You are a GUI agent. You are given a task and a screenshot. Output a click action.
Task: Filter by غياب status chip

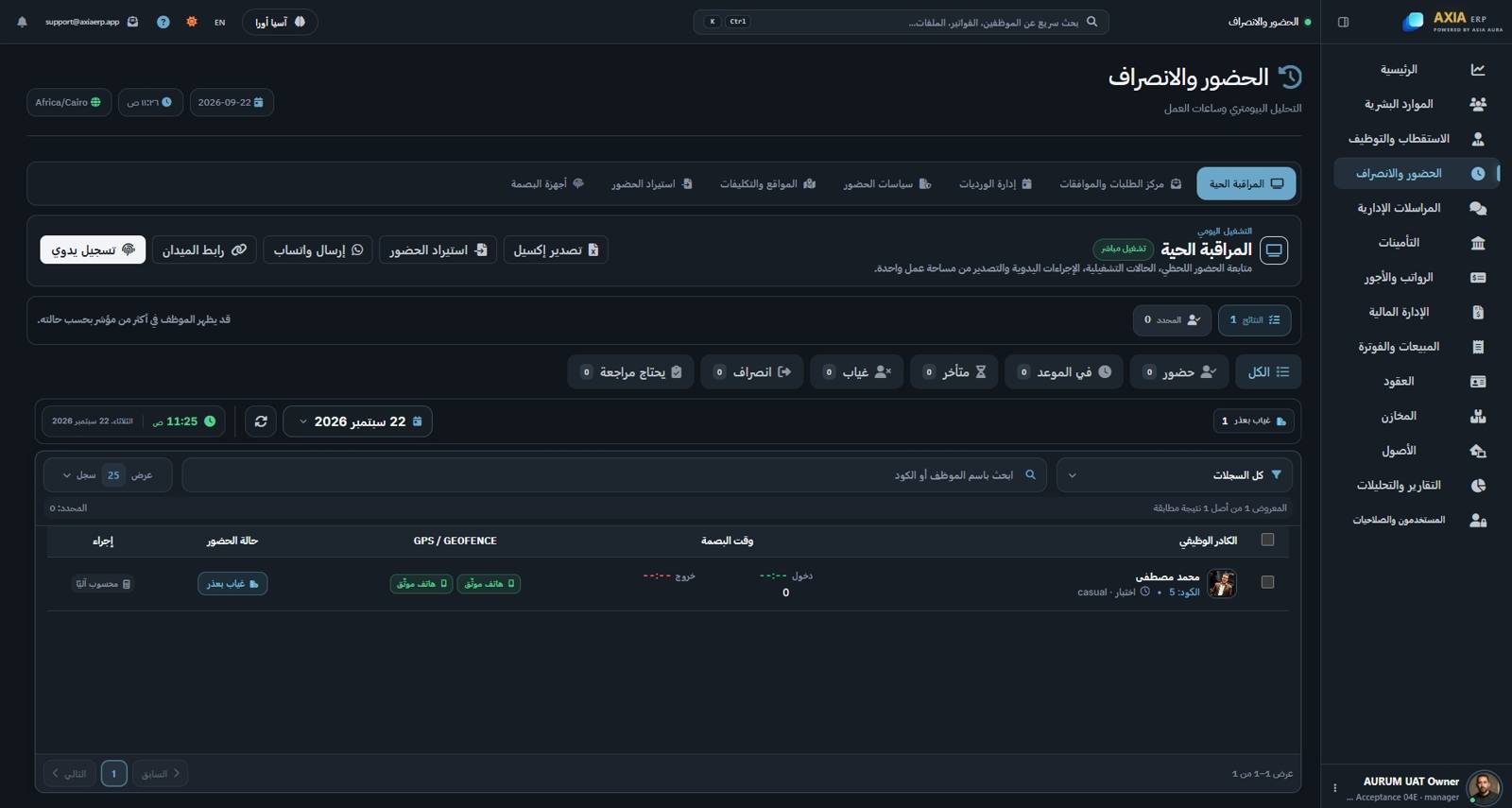[x=857, y=372]
